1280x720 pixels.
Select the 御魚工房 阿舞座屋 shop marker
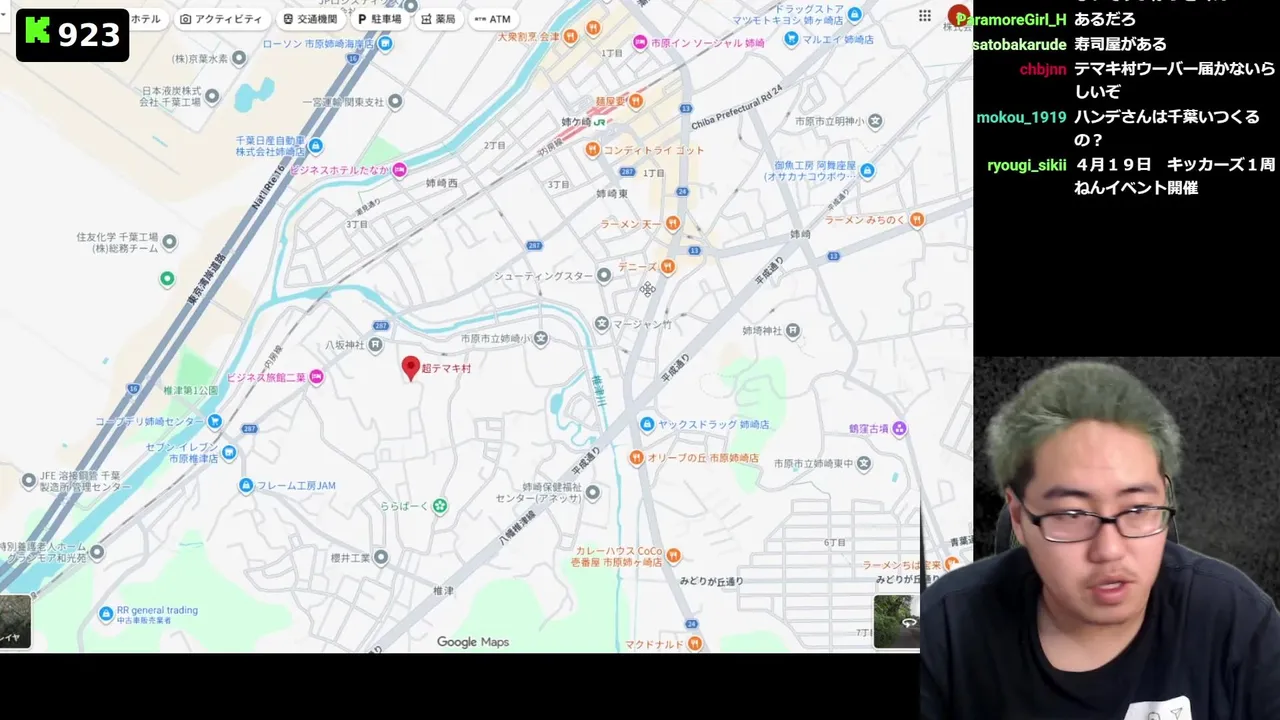click(868, 171)
